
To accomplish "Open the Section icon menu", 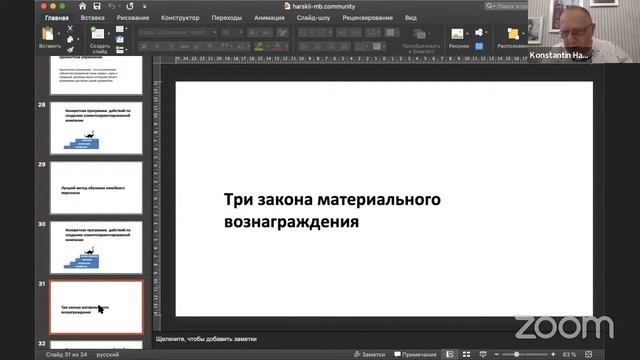I will (x=120, y=50).
